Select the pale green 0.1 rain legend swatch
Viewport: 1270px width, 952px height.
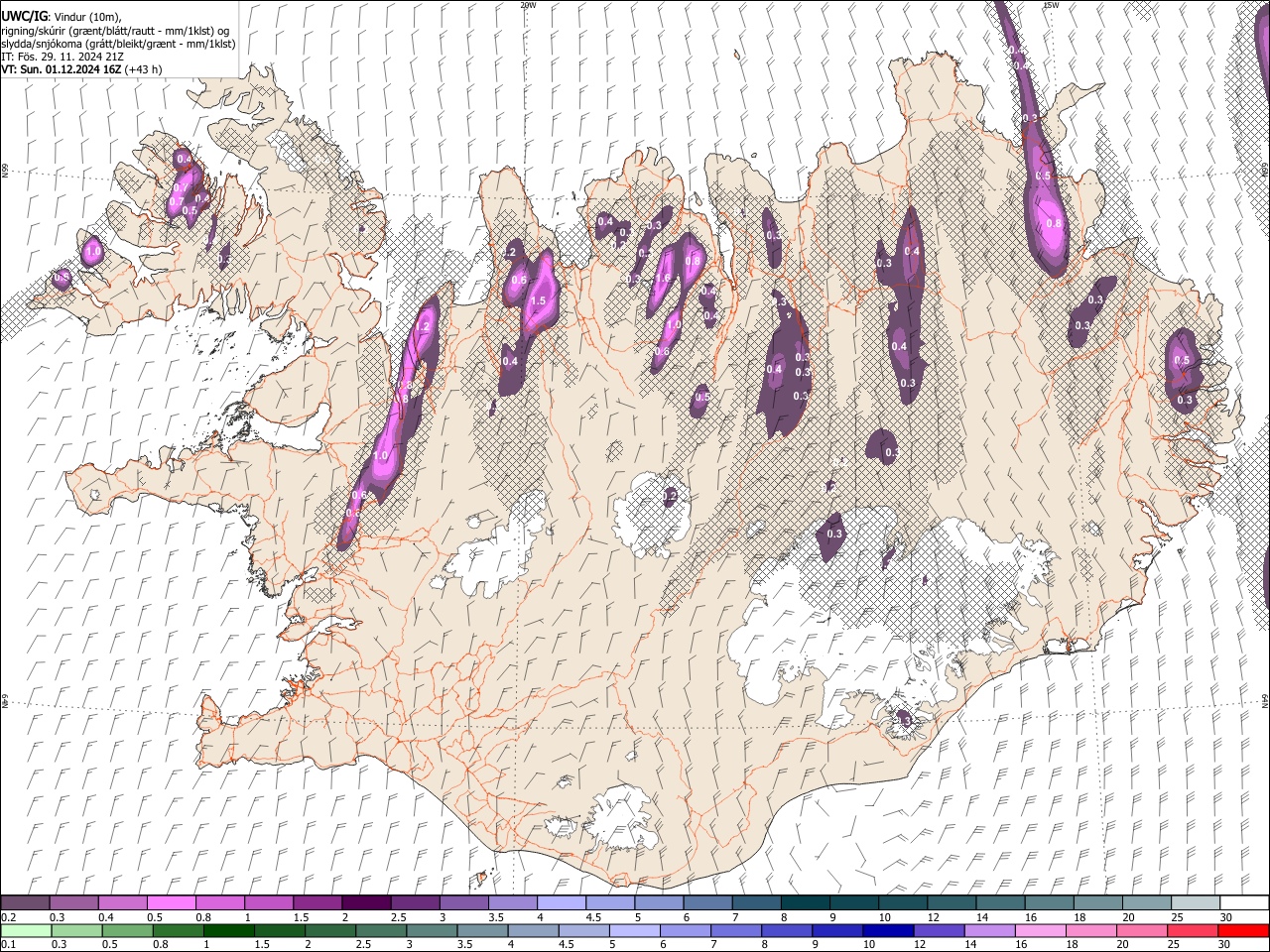(x=27, y=930)
